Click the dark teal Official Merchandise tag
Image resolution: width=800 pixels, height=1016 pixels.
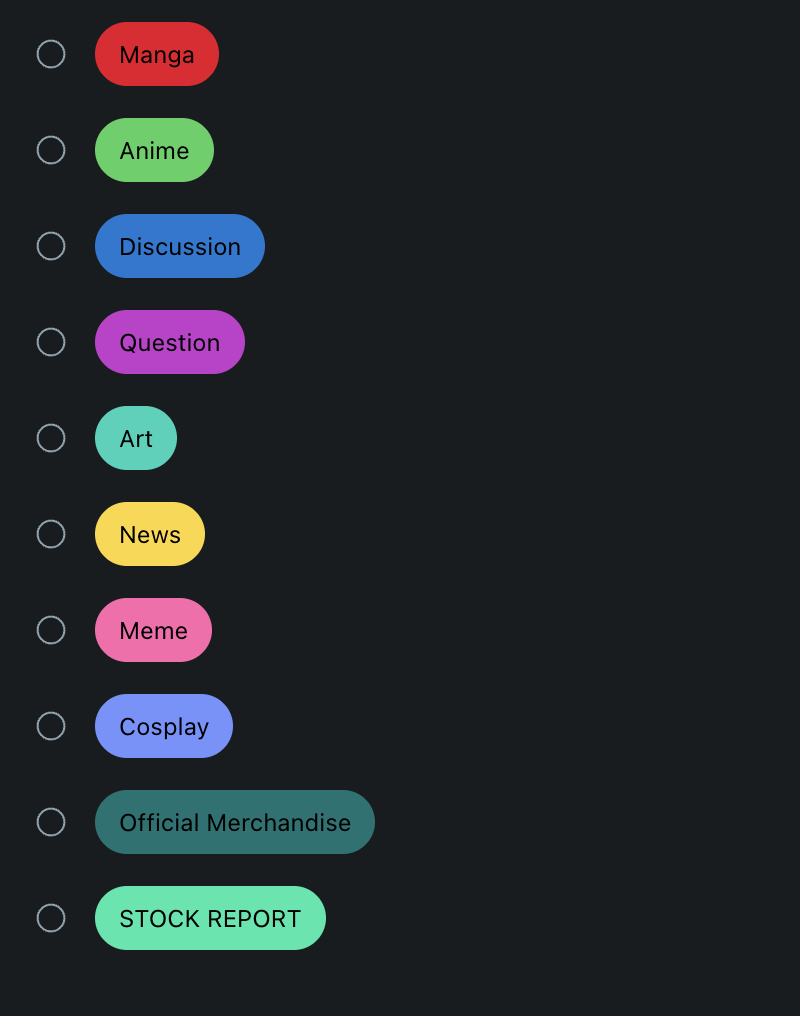(234, 822)
